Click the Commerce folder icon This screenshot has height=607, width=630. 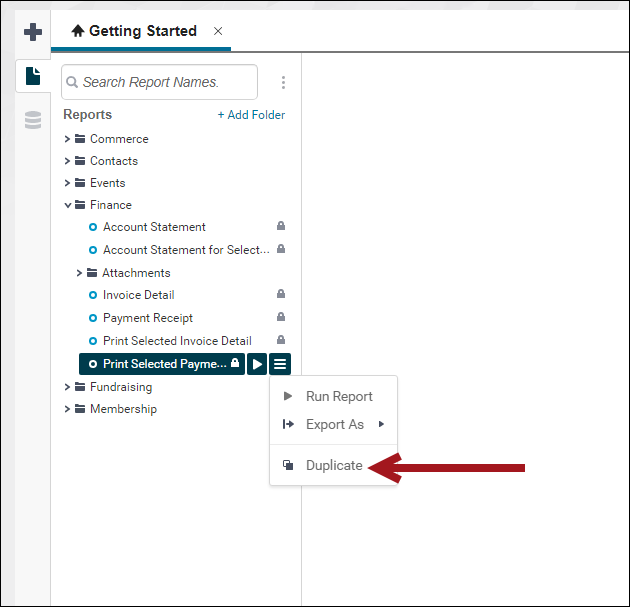point(80,139)
